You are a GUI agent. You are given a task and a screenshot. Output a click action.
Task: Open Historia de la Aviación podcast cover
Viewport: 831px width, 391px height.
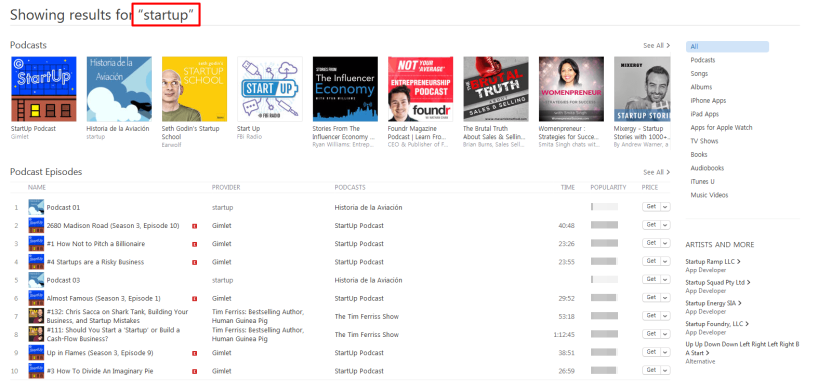coord(119,89)
